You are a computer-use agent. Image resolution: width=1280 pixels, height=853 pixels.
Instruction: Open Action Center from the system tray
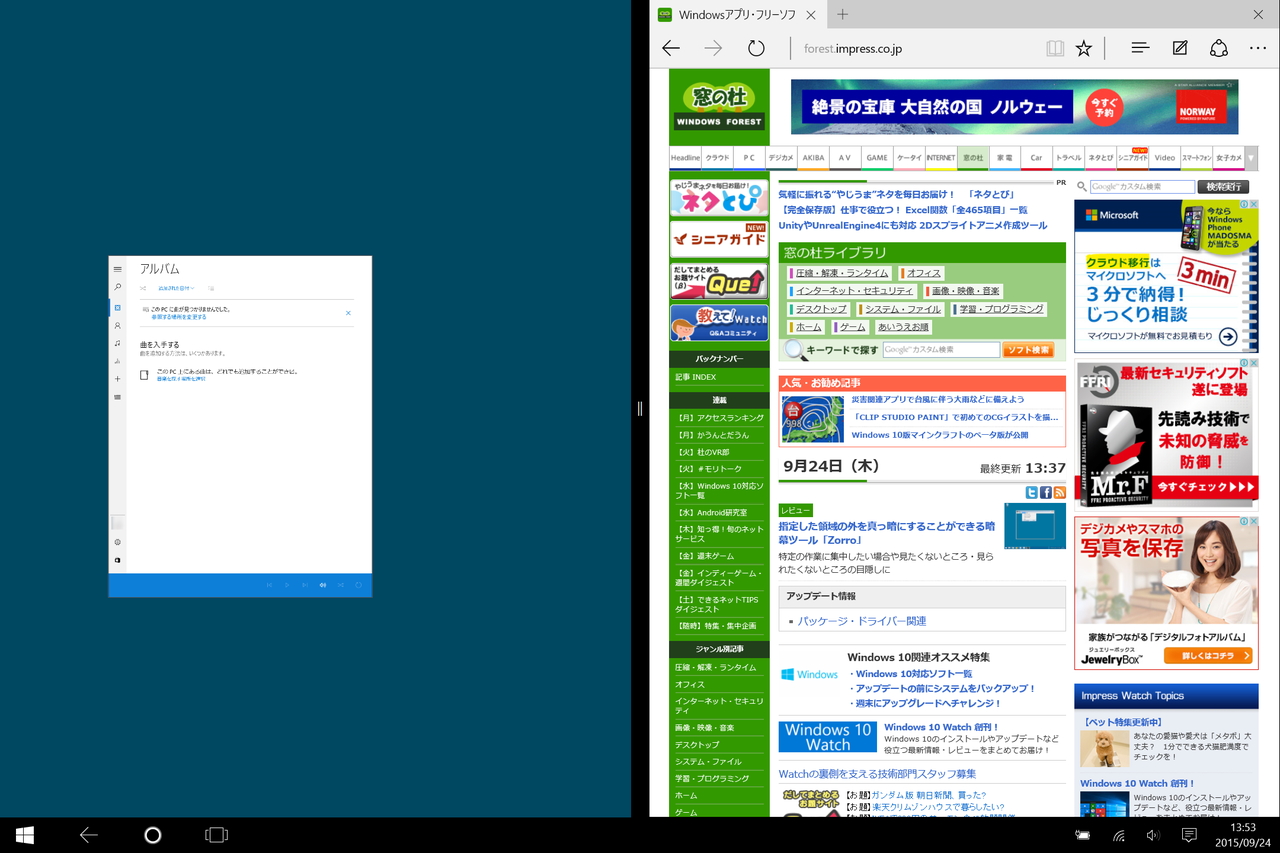[1189, 835]
